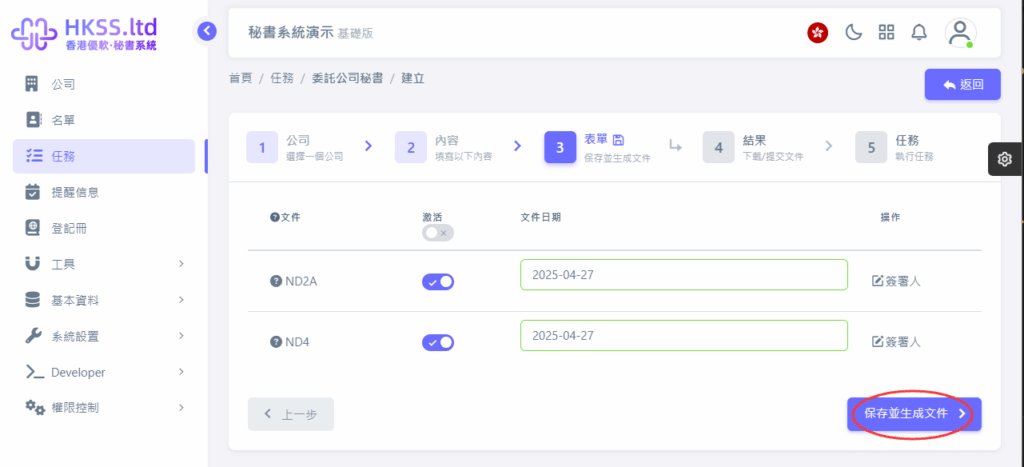Click the help icon beside ND4
Image resolution: width=1024 pixels, height=467 pixels.
pos(276,342)
